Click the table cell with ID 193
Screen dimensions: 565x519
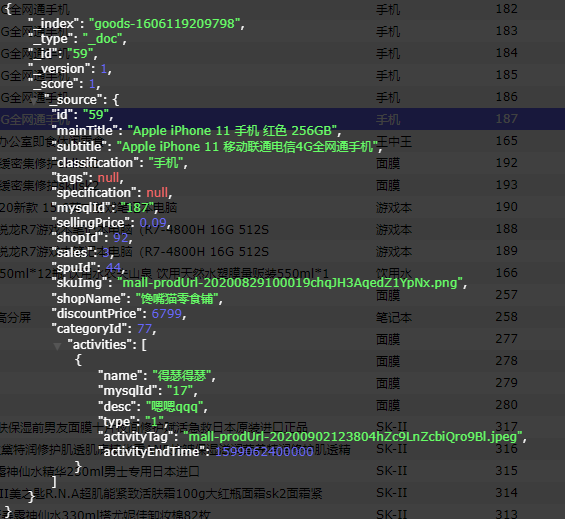506,185
